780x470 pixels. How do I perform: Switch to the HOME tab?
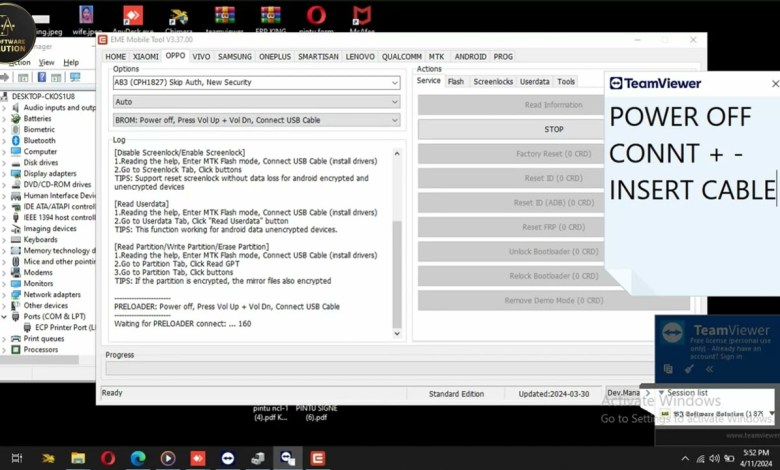(x=115, y=57)
